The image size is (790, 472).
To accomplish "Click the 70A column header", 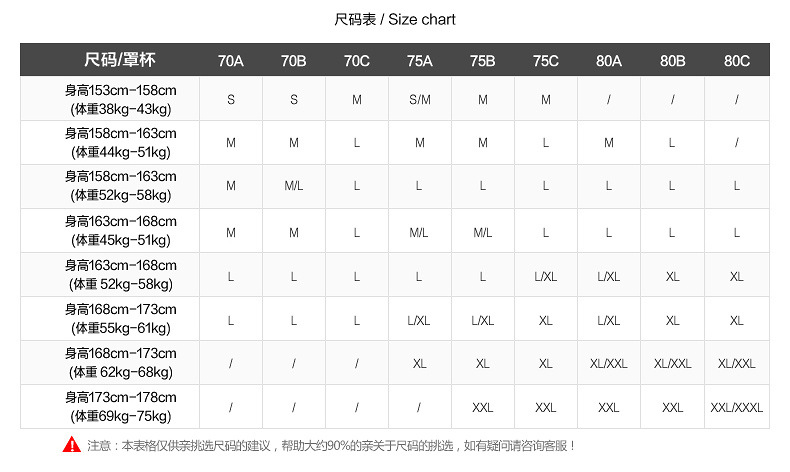I will (x=231, y=61).
